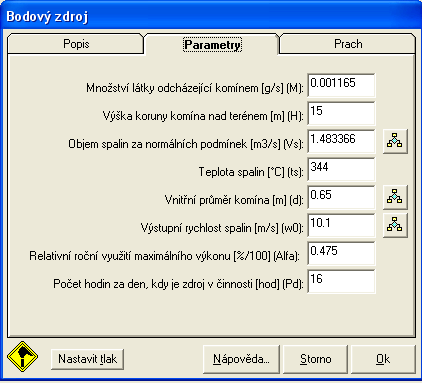Focus the chimney height field with 15
422x383 pixels.
[341, 113]
